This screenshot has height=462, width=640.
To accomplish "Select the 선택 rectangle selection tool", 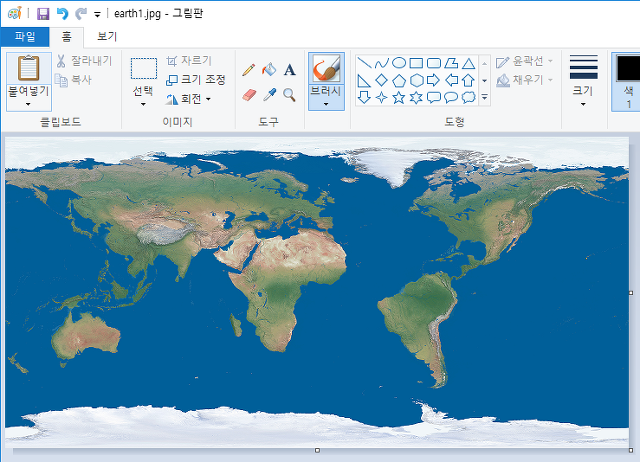I will point(144,68).
